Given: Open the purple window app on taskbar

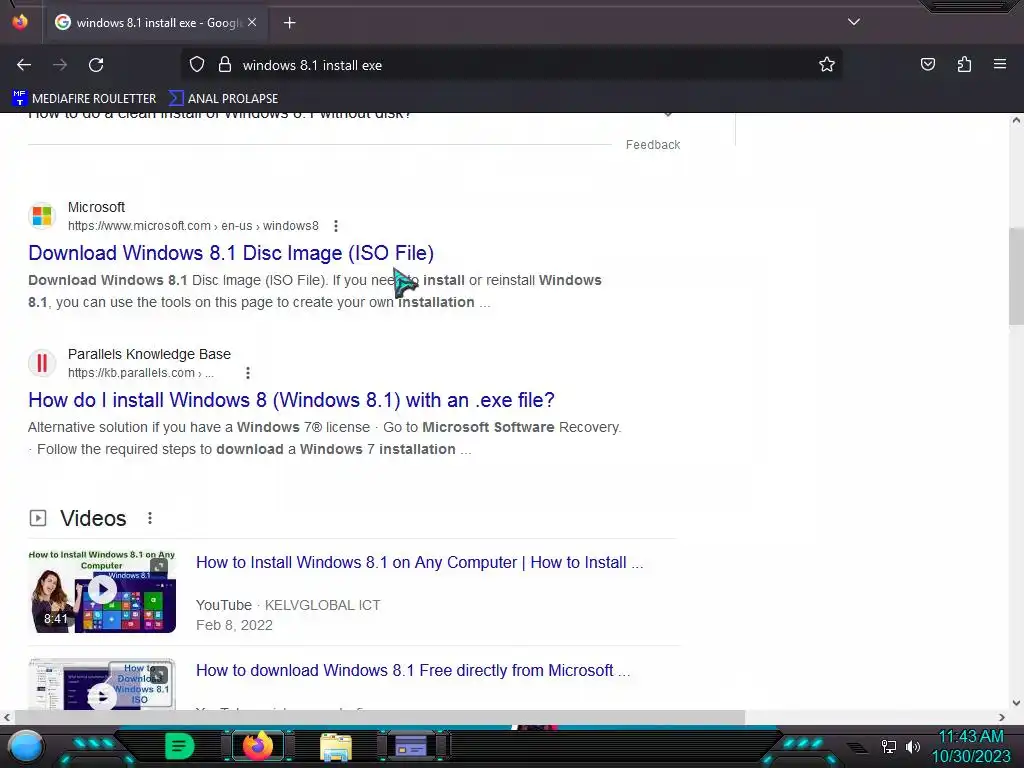Looking at the screenshot, I should click(411, 746).
